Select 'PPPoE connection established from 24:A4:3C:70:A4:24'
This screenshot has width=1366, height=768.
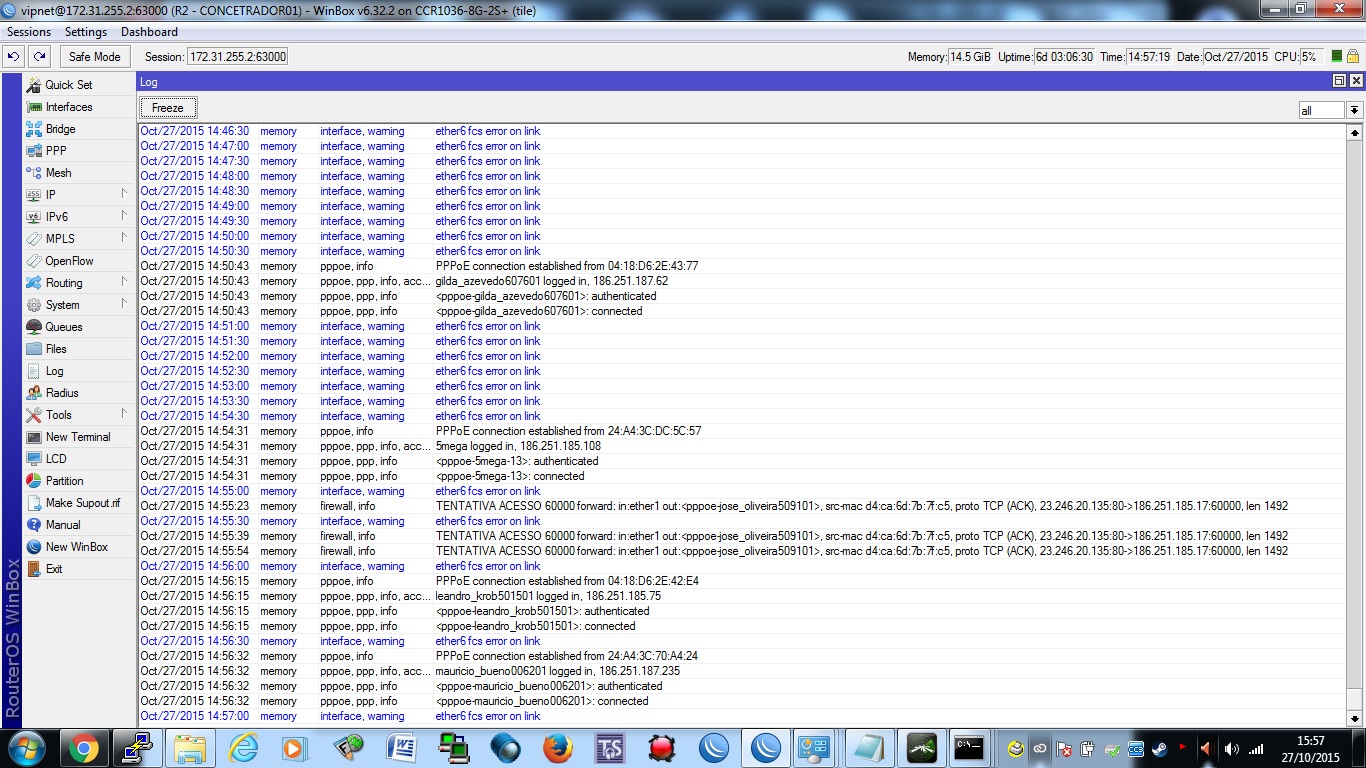[x=742, y=656]
